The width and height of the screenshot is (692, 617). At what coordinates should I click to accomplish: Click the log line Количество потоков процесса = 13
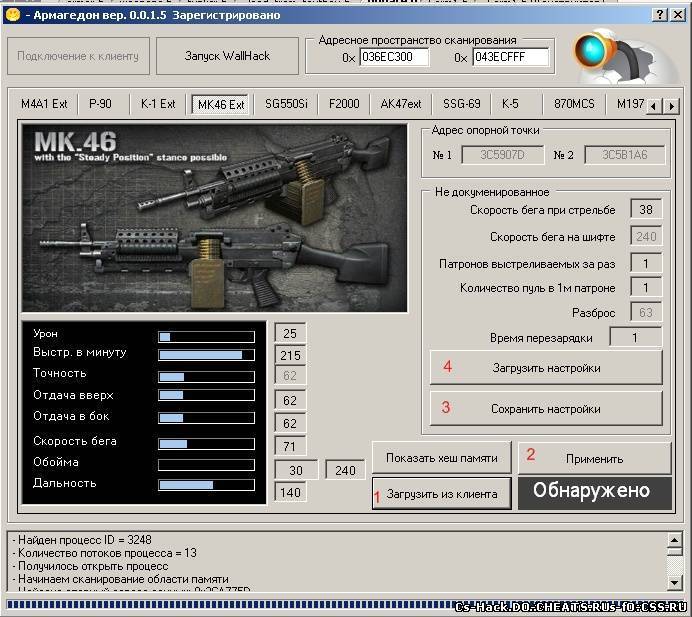(104, 553)
